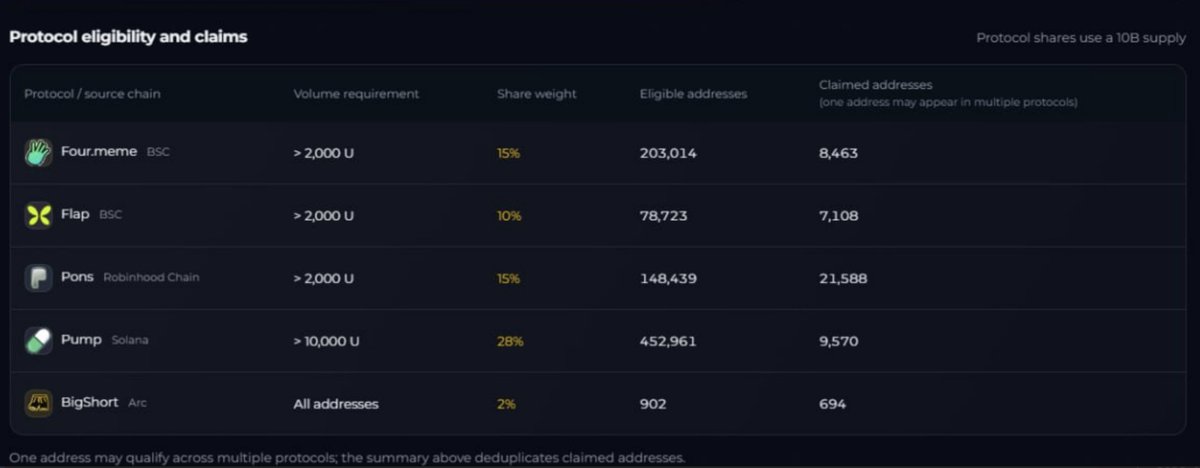Select the BigShort Arc row label
1200x468 pixels.
point(104,403)
